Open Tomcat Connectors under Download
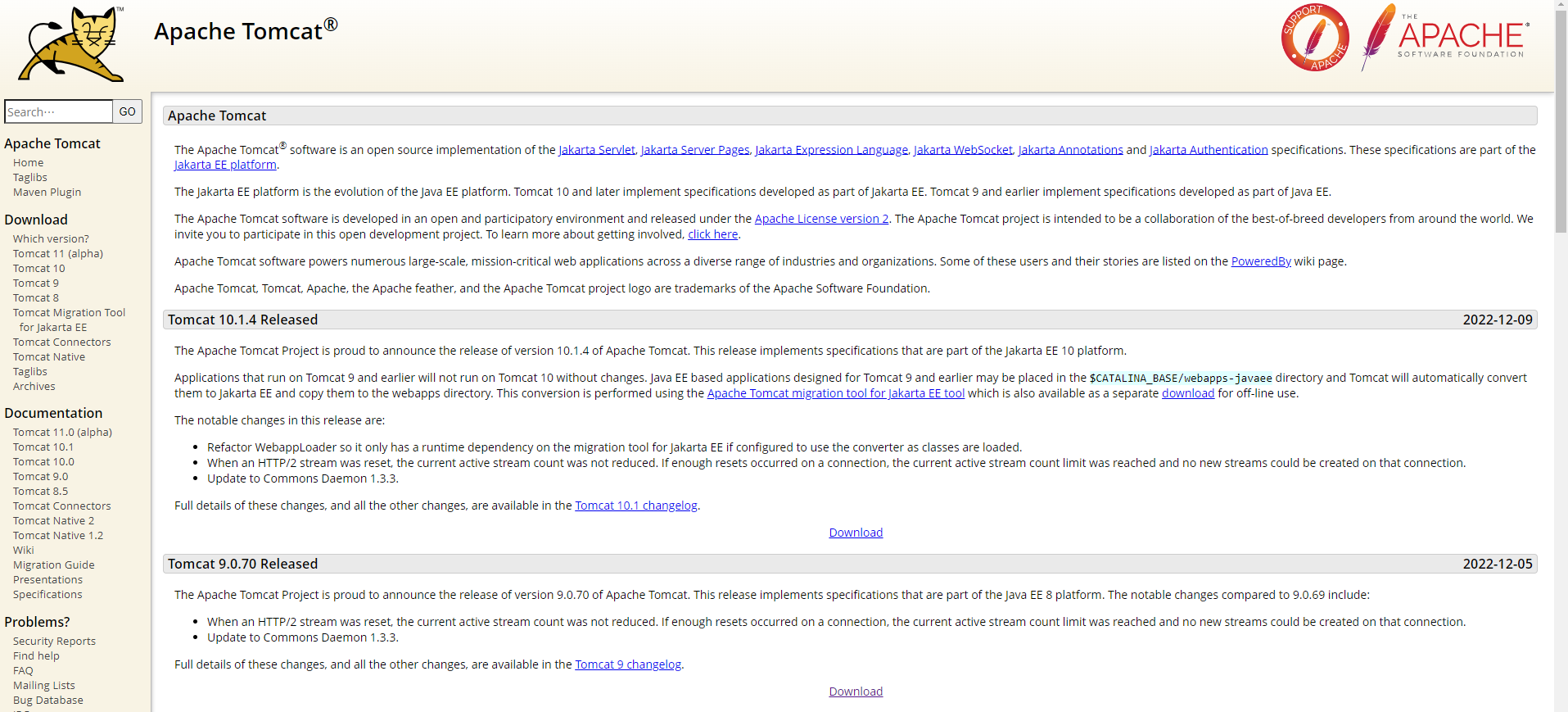 tap(62, 342)
